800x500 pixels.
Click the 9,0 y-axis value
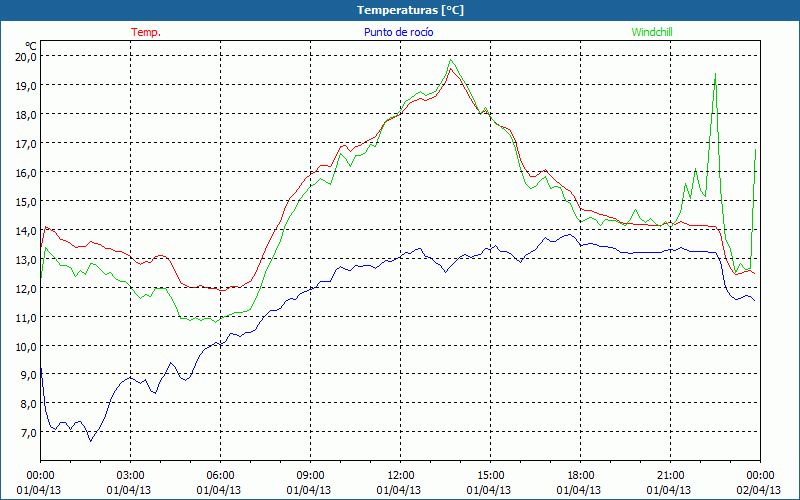coord(28,375)
